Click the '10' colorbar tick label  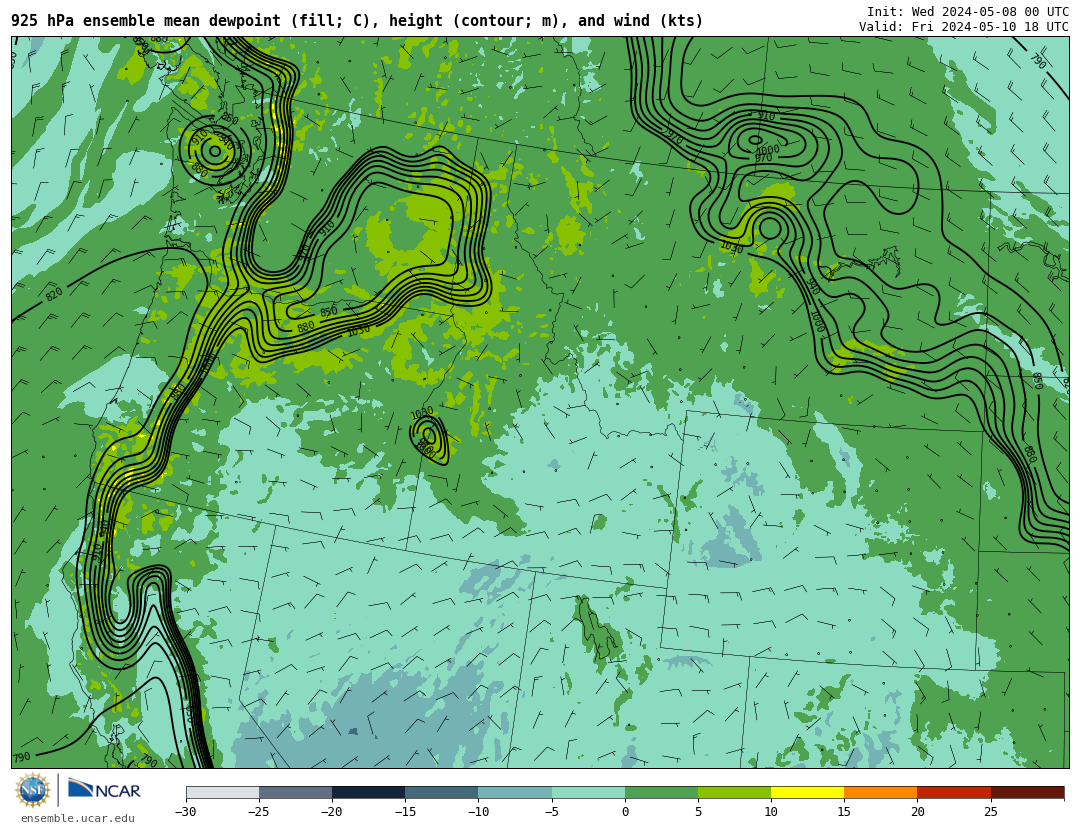point(771,812)
